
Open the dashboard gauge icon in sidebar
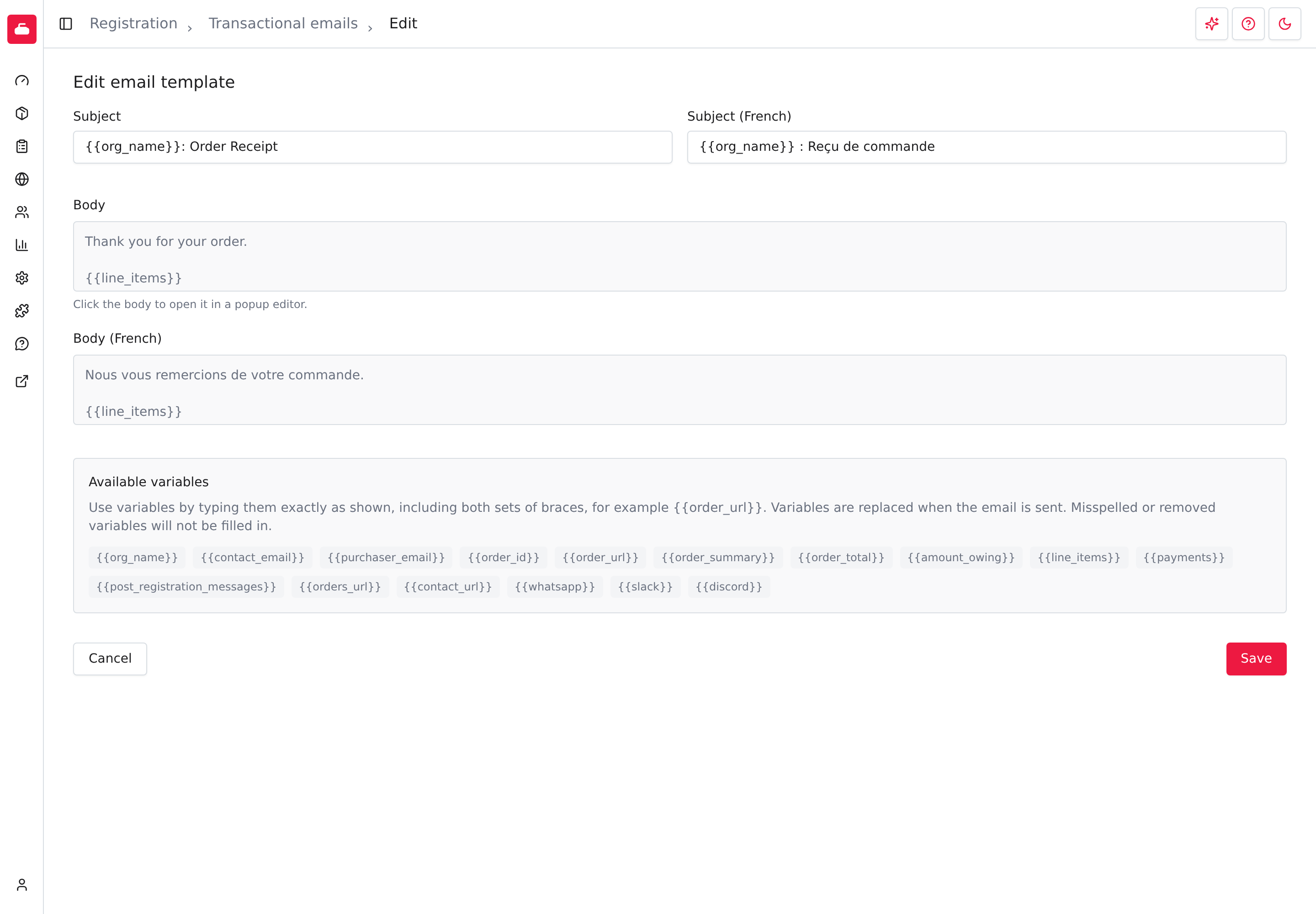pyautogui.click(x=22, y=81)
